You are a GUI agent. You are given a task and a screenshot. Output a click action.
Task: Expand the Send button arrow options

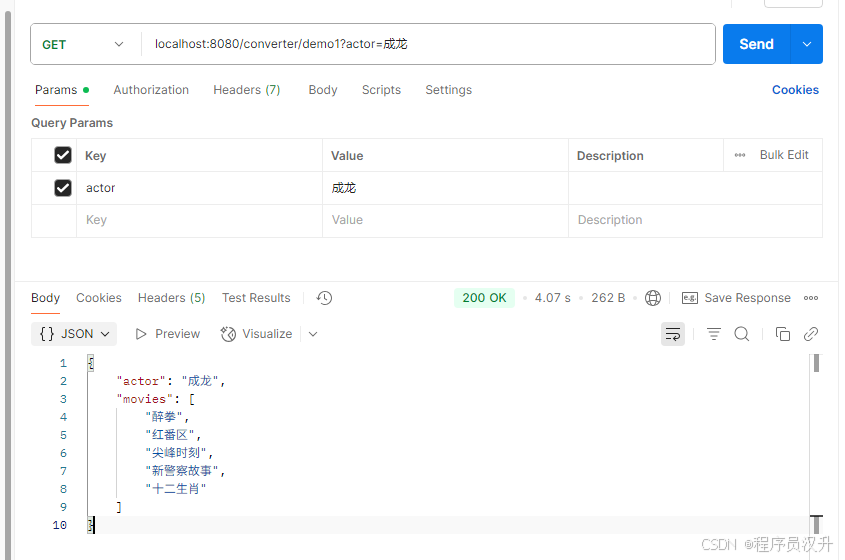[807, 44]
